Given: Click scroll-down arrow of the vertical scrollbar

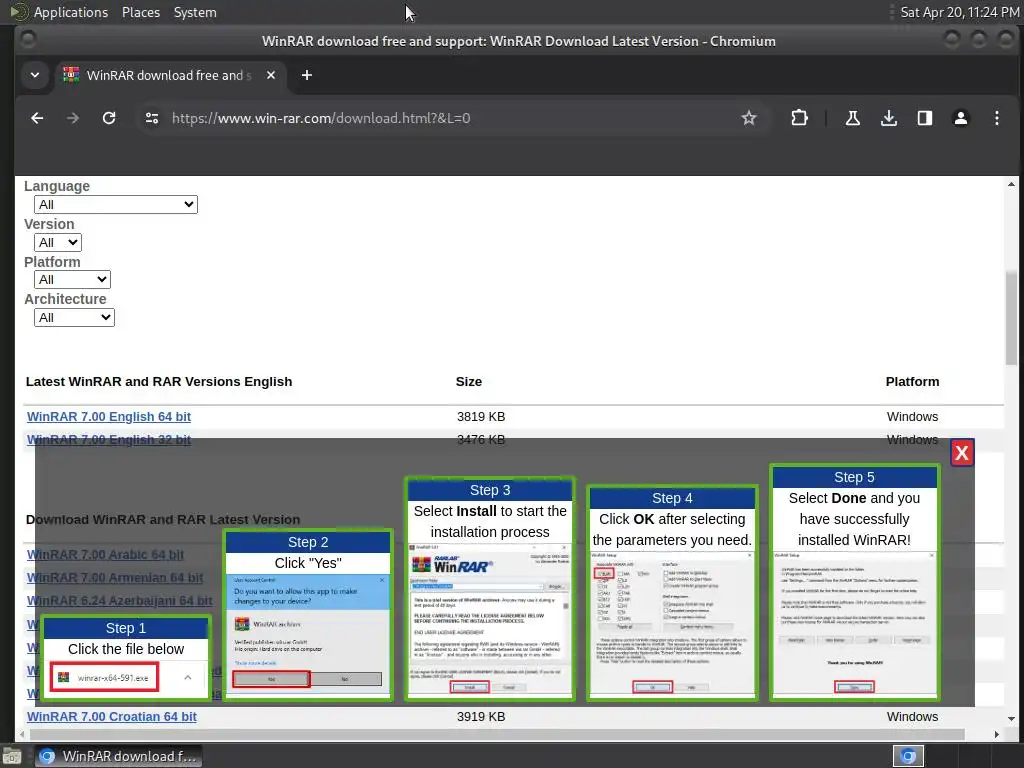Looking at the screenshot, I should click(1011, 718).
